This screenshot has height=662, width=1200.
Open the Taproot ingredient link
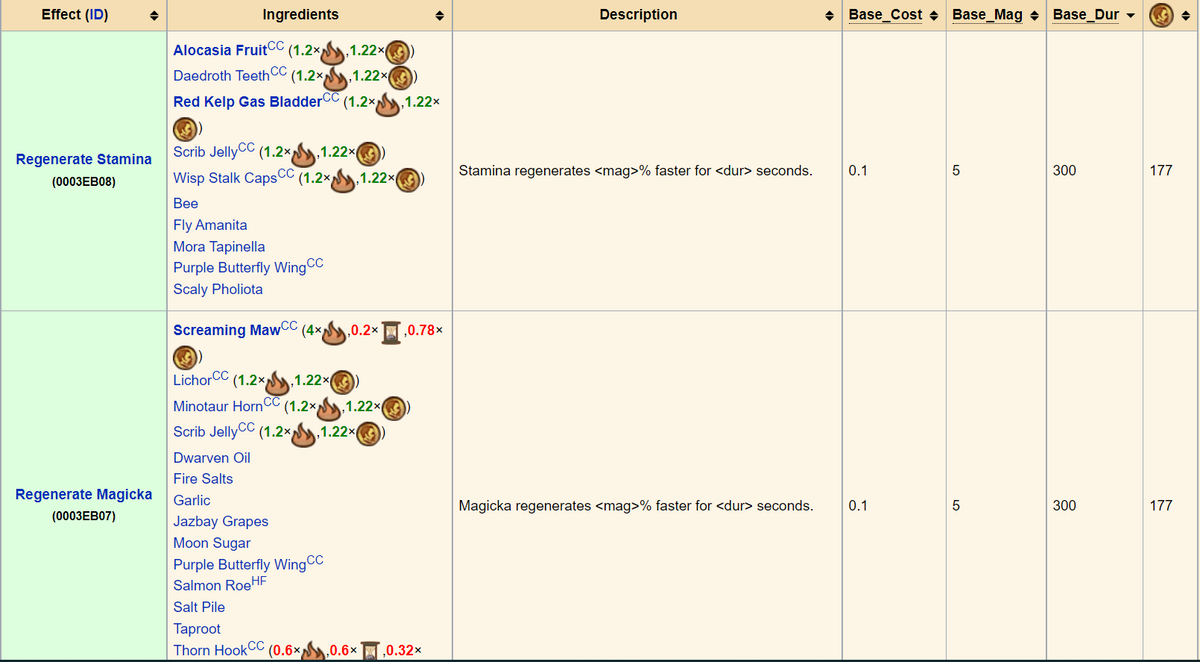pyautogui.click(x=197, y=629)
